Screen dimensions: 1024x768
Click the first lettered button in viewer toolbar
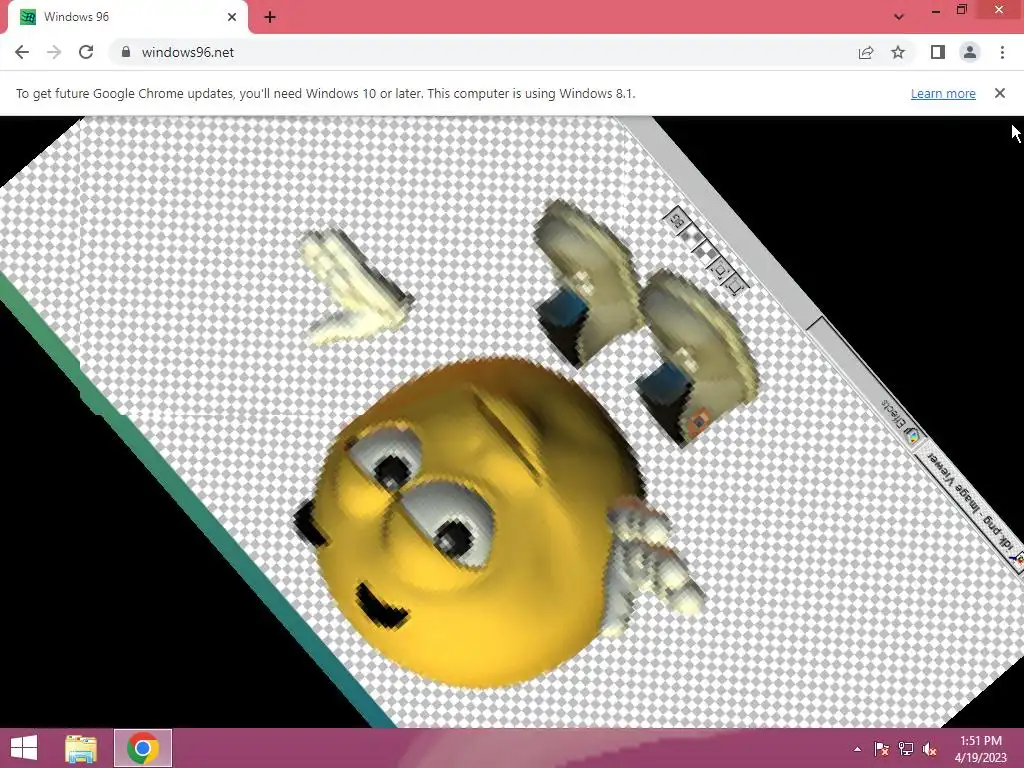(x=677, y=221)
